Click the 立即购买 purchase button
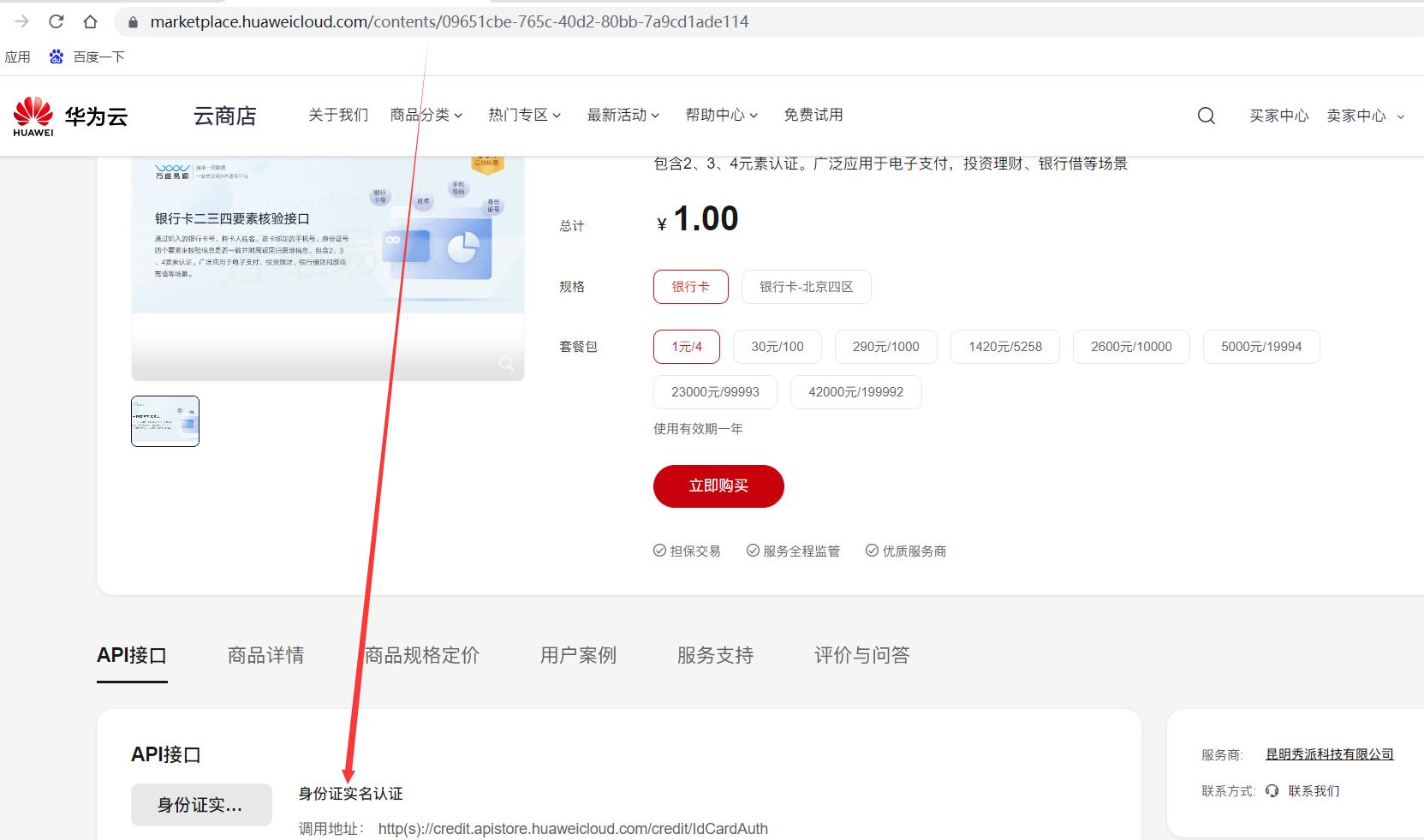1424x840 pixels. [718, 486]
